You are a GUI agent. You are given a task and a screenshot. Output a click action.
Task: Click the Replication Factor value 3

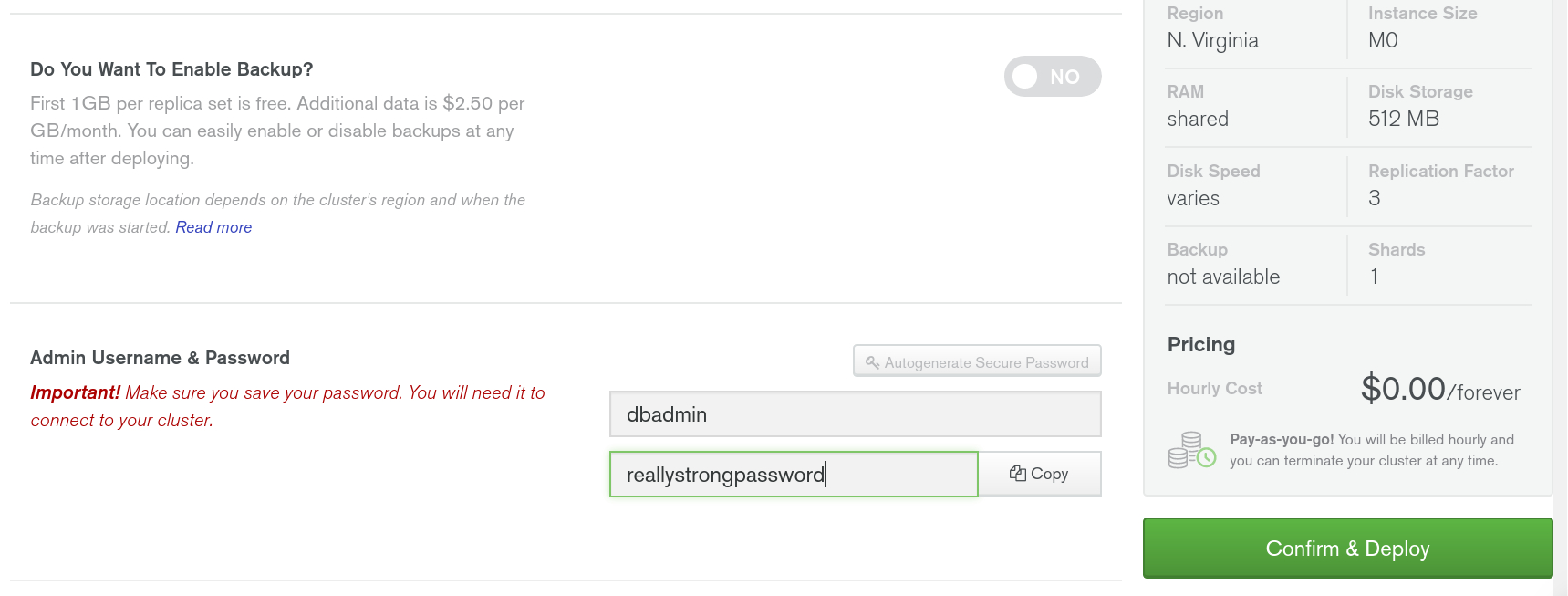click(1375, 198)
